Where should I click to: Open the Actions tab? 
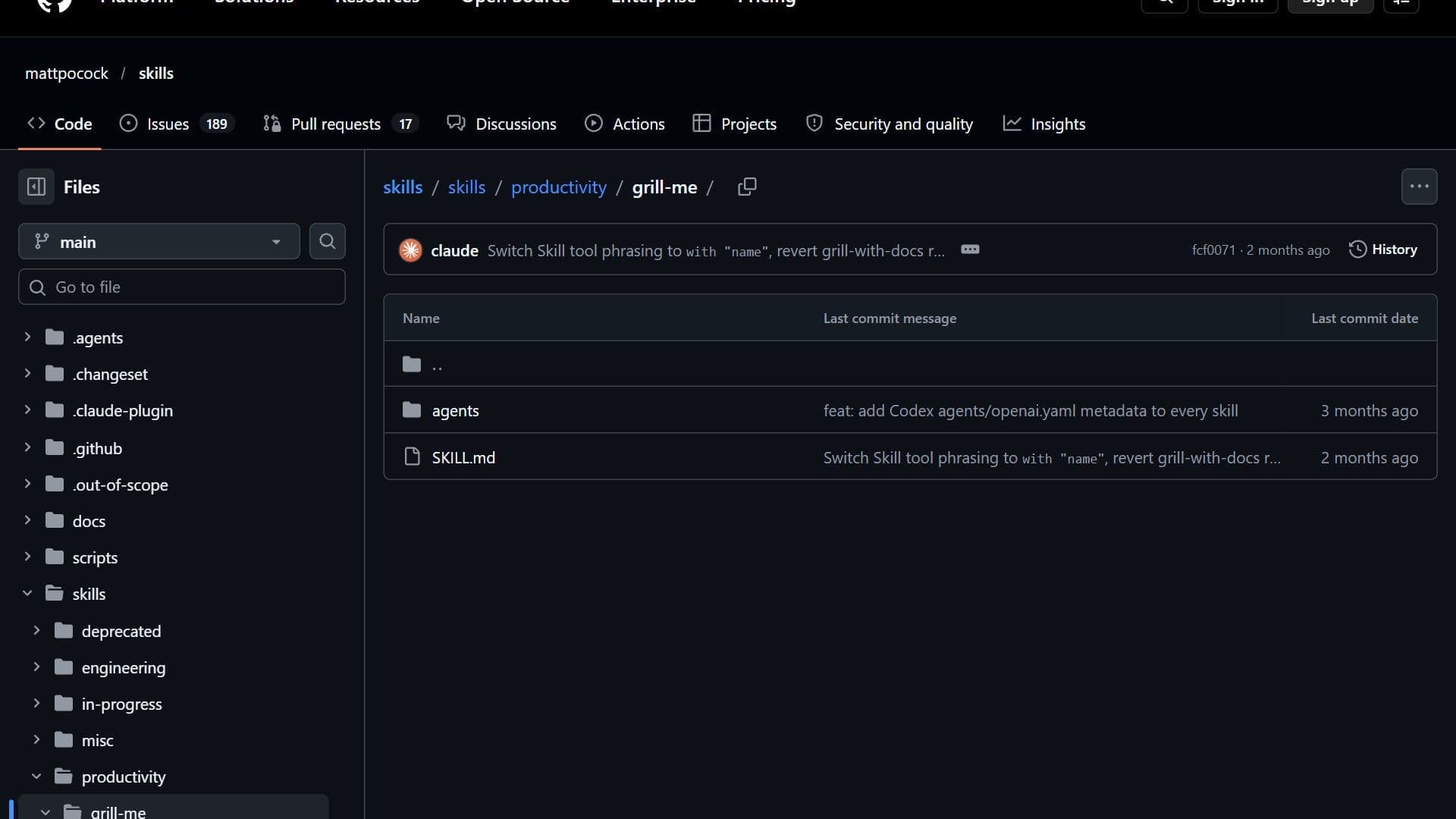625,124
